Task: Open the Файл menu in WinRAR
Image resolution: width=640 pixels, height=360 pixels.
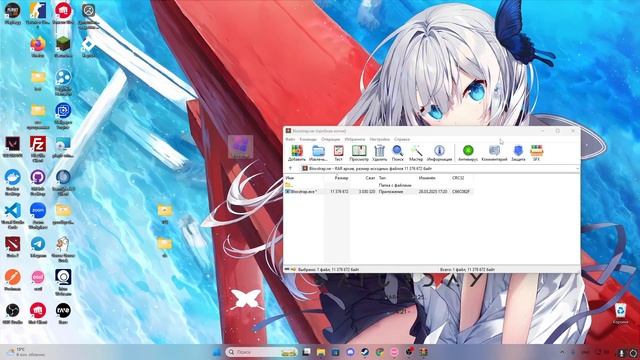Action: coord(290,139)
